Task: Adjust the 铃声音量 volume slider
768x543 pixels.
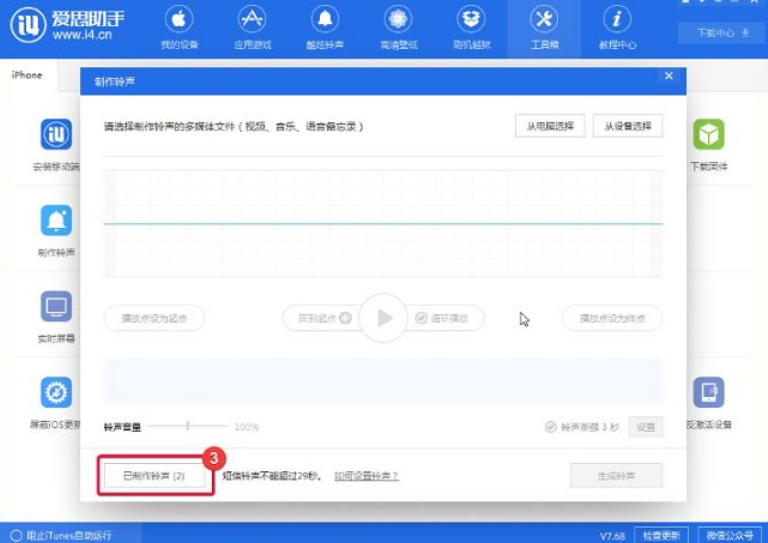Action: tap(188, 426)
